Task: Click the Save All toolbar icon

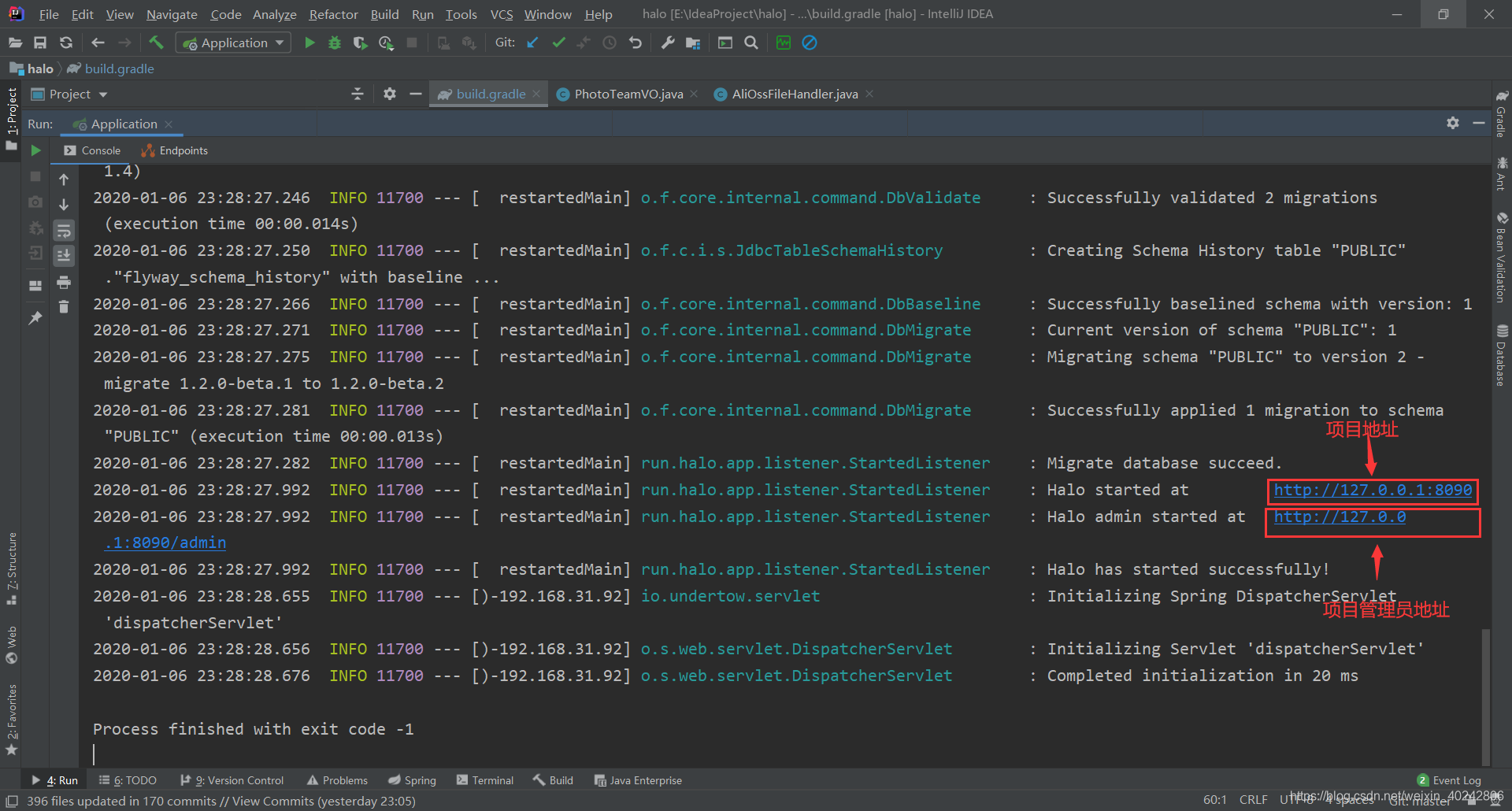Action: pos(40,43)
